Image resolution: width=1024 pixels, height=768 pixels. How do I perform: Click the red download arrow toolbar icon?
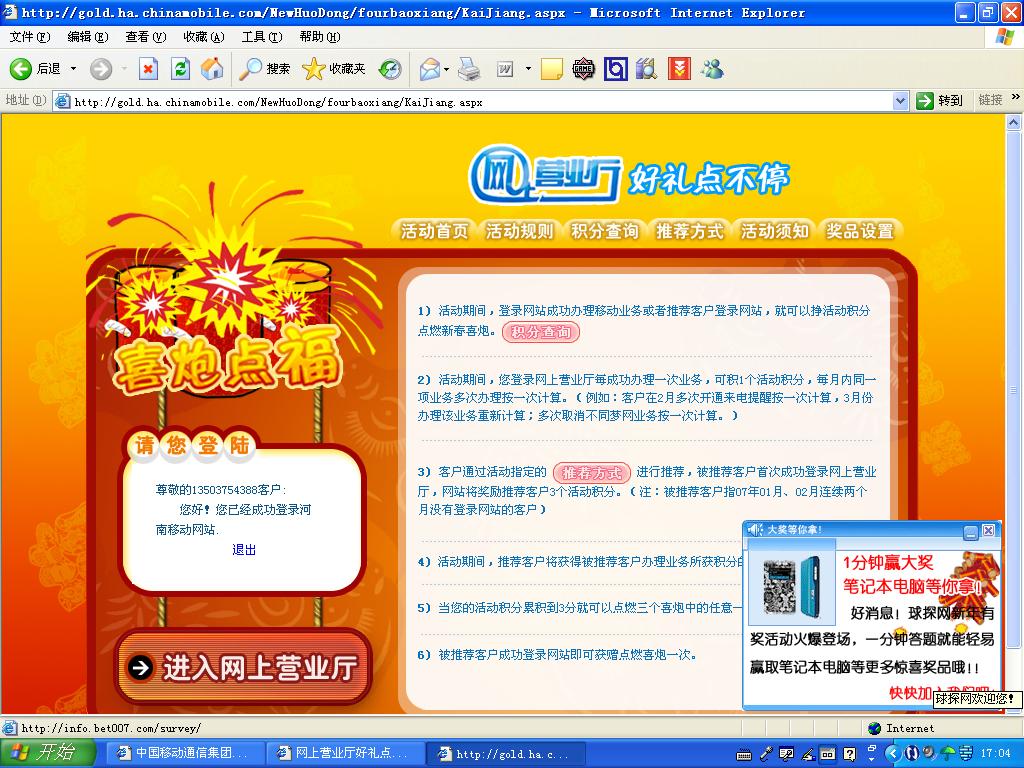[x=679, y=69]
